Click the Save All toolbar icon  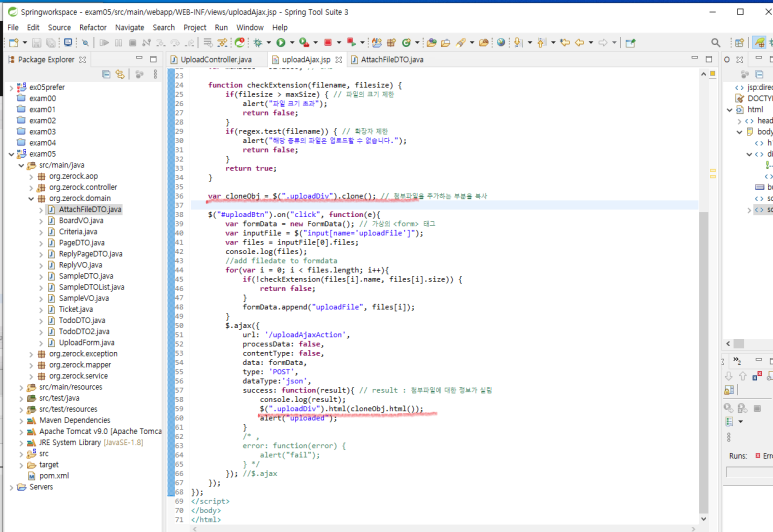point(51,43)
